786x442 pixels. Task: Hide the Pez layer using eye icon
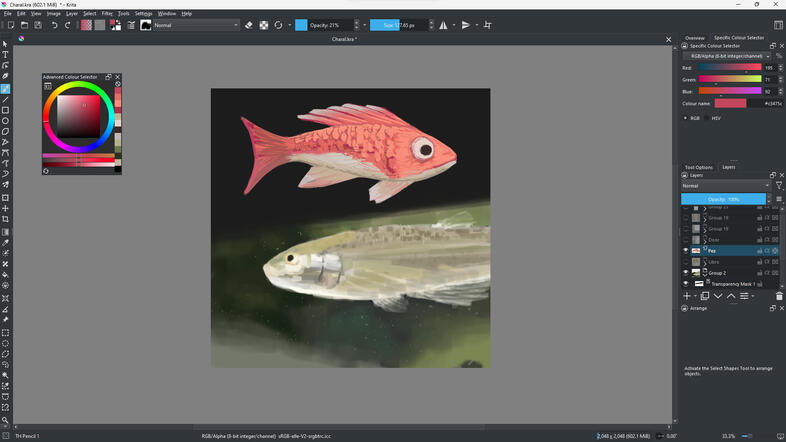(686, 250)
